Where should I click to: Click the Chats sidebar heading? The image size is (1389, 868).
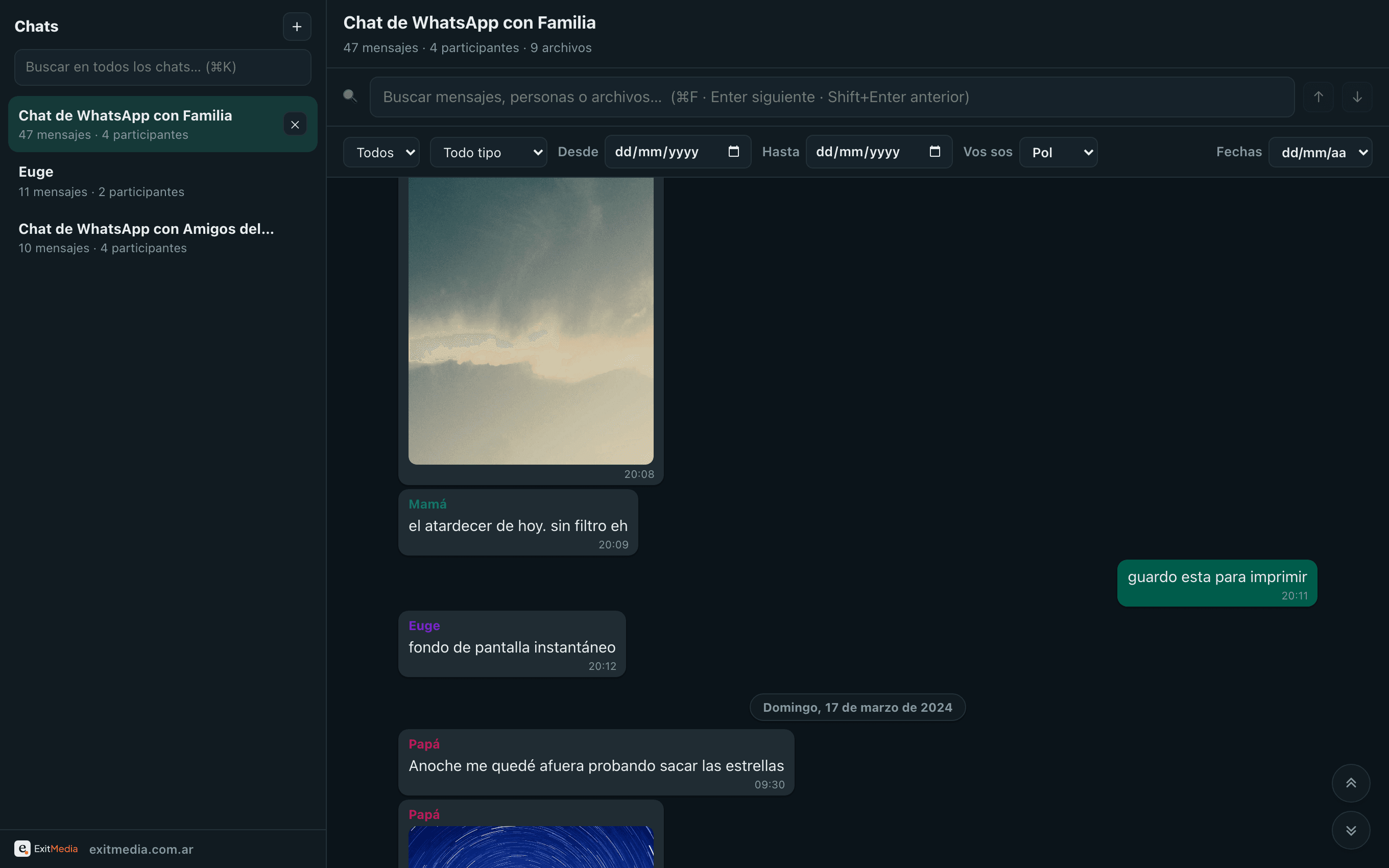36,27
